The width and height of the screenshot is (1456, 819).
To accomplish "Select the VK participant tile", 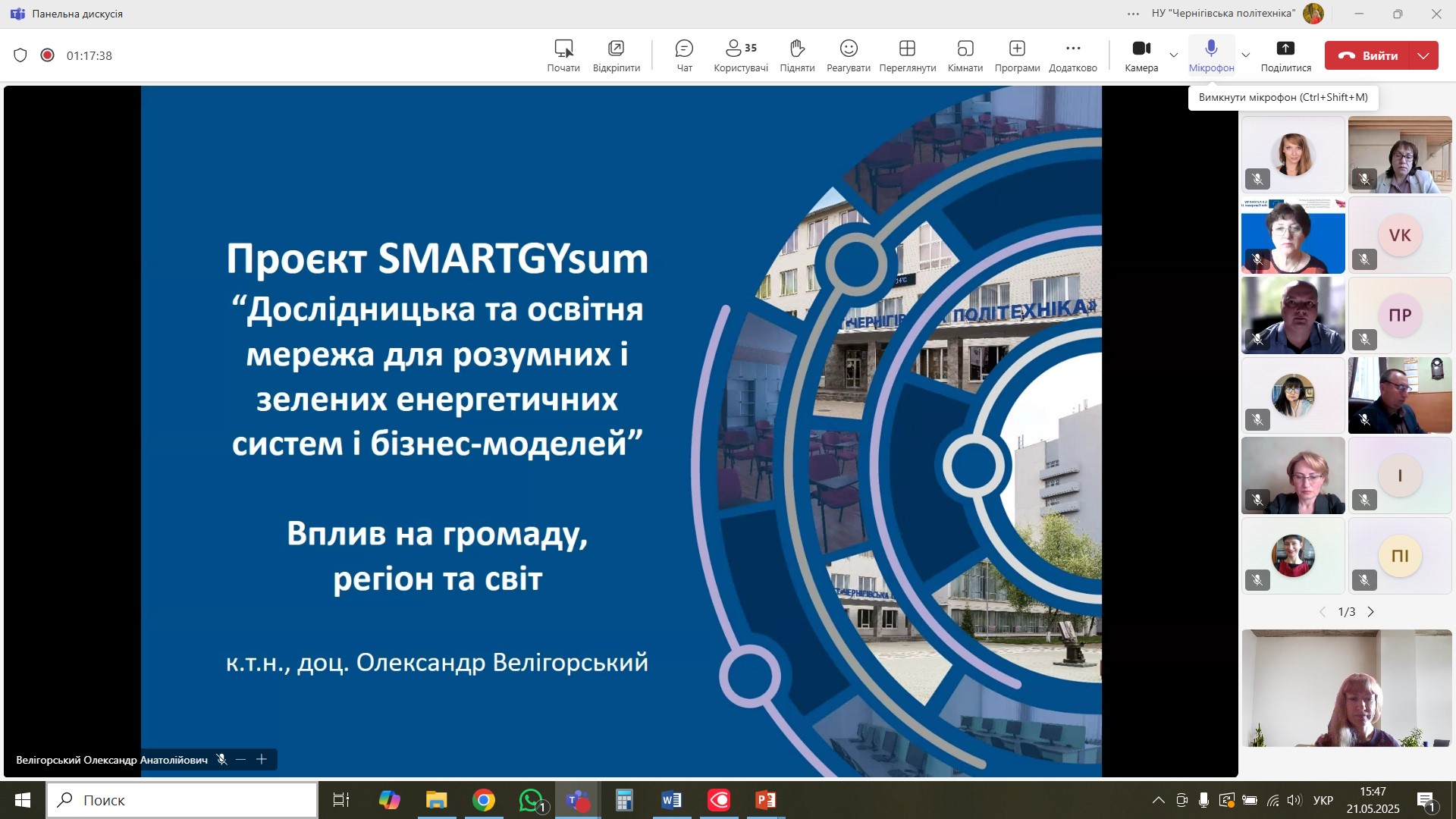I will point(1400,235).
